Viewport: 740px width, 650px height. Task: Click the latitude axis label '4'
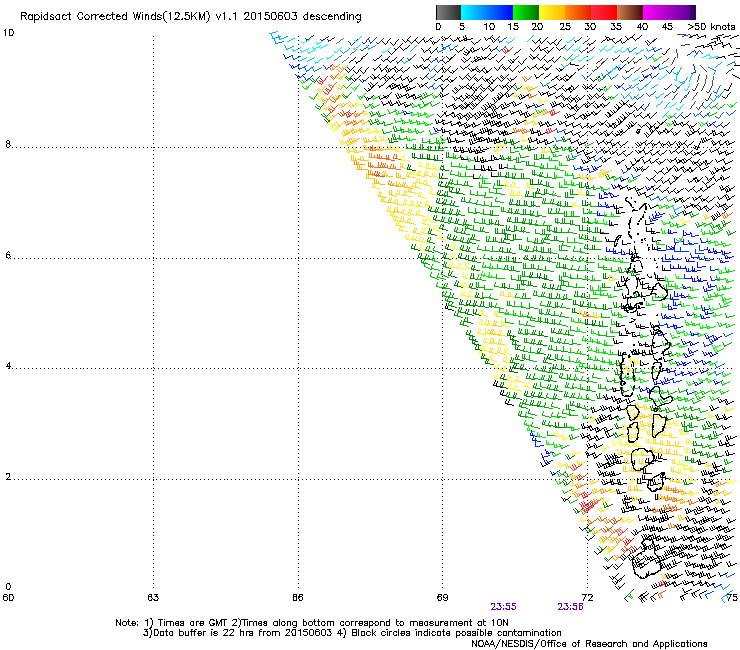point(8,366)
